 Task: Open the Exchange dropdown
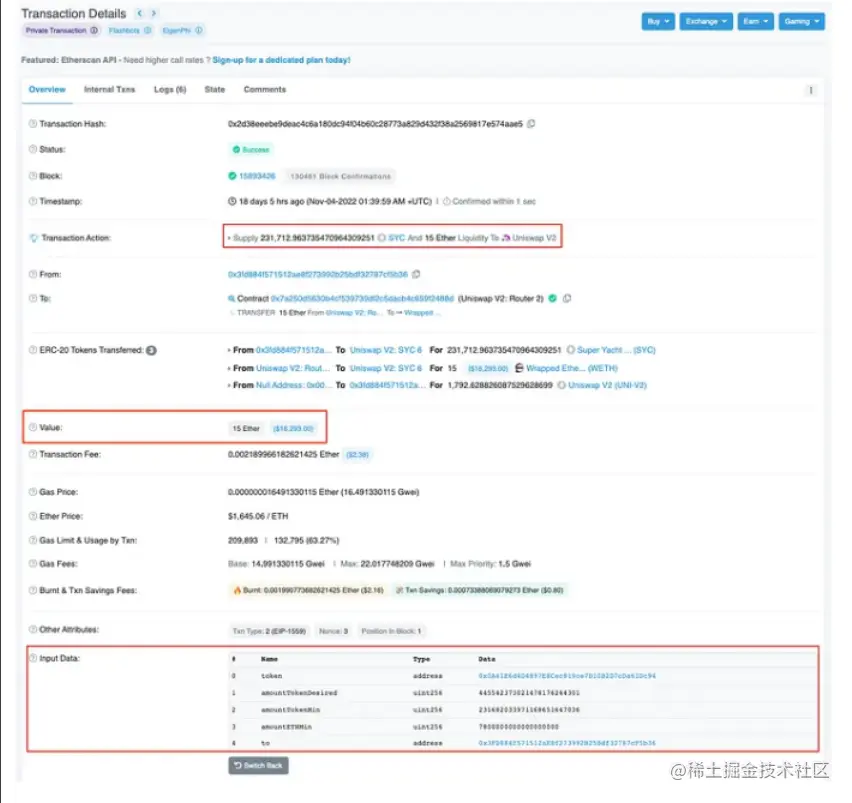pyautogui.click(x=706, y=22)
